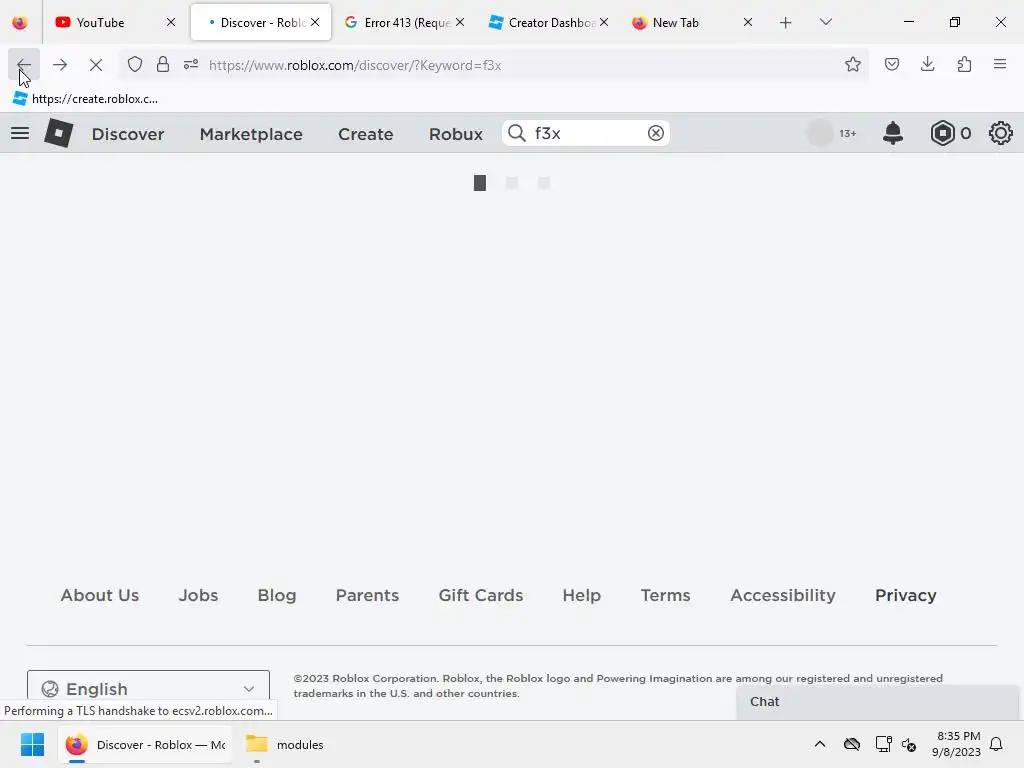Open the modules folder in taskbar

285,744
